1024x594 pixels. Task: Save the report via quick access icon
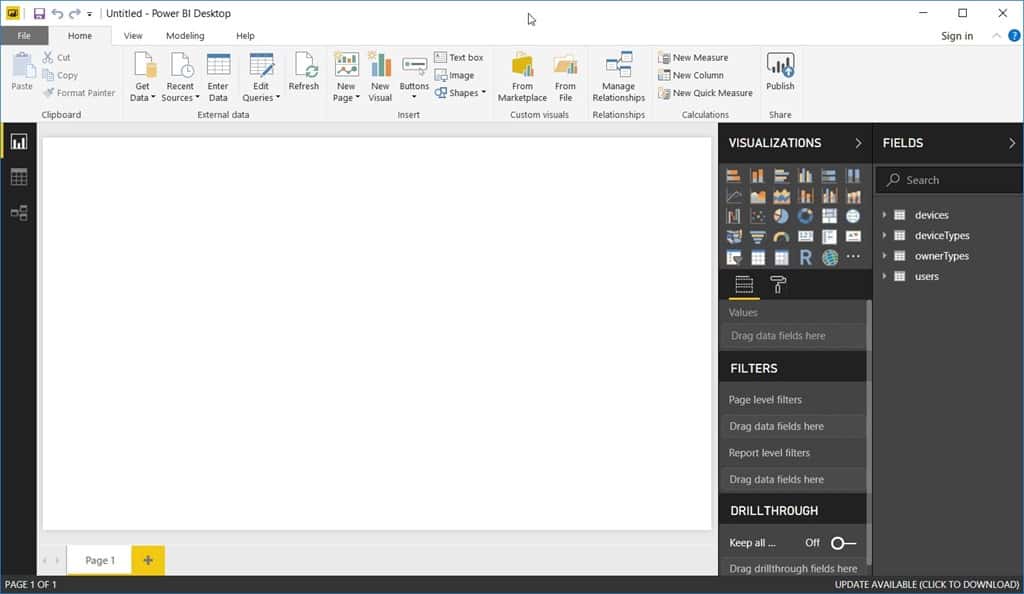(39, 13)
